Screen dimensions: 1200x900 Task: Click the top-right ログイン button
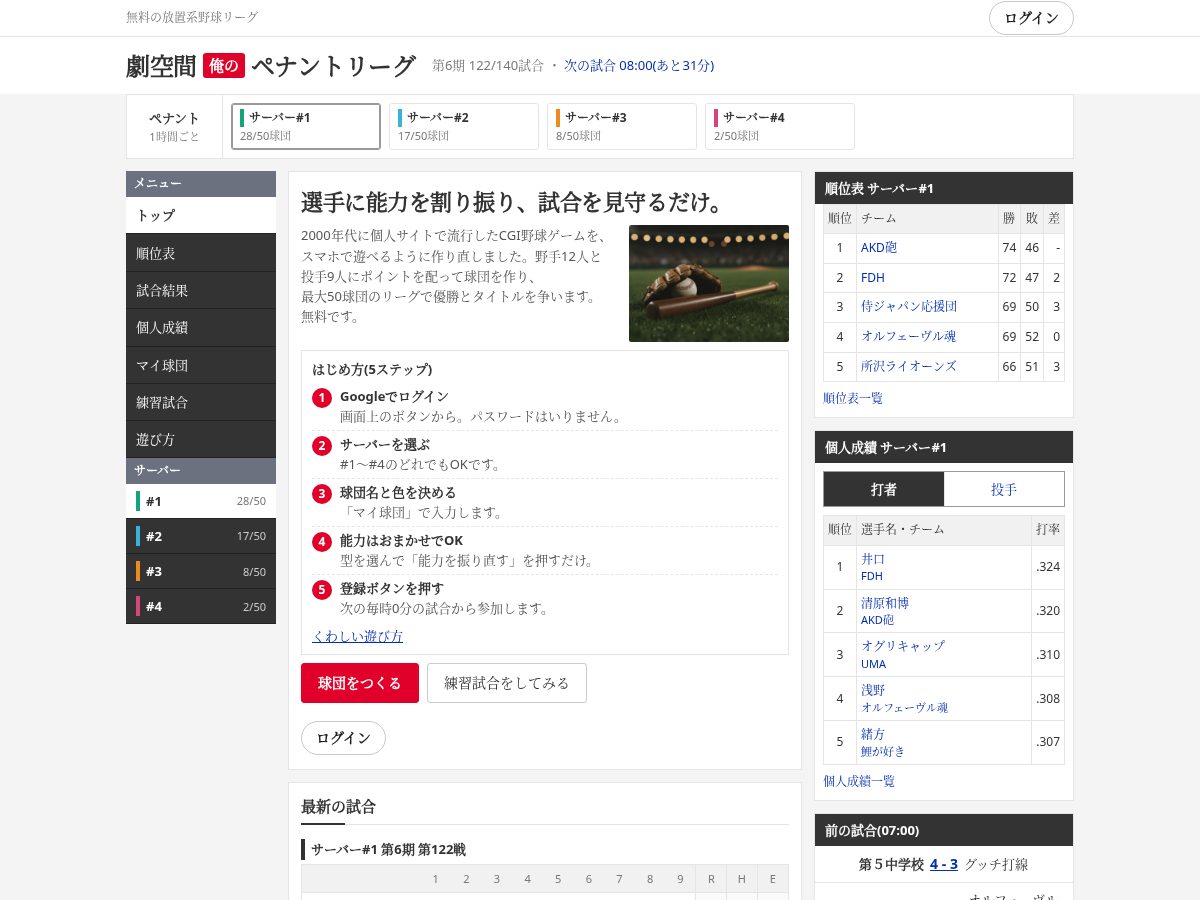coord(1031,18)
